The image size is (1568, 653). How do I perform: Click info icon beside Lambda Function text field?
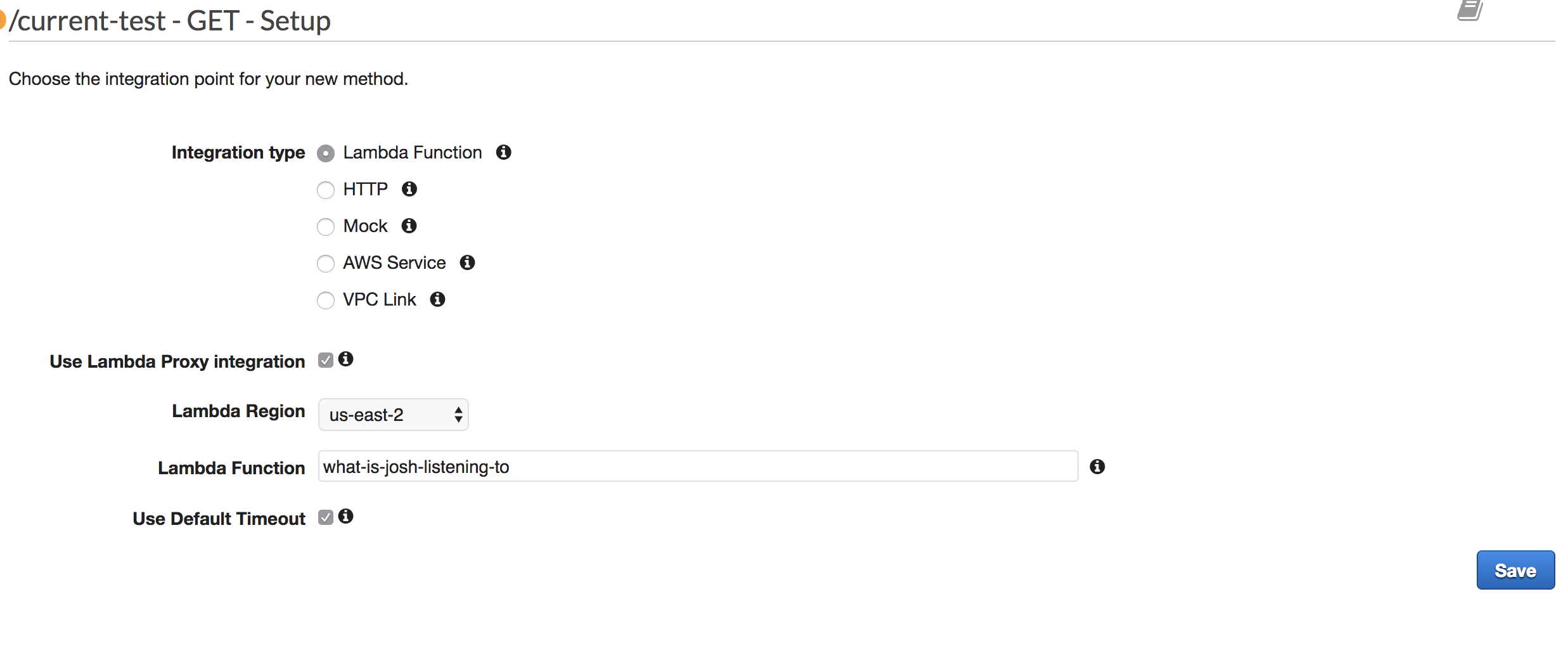1097,467
